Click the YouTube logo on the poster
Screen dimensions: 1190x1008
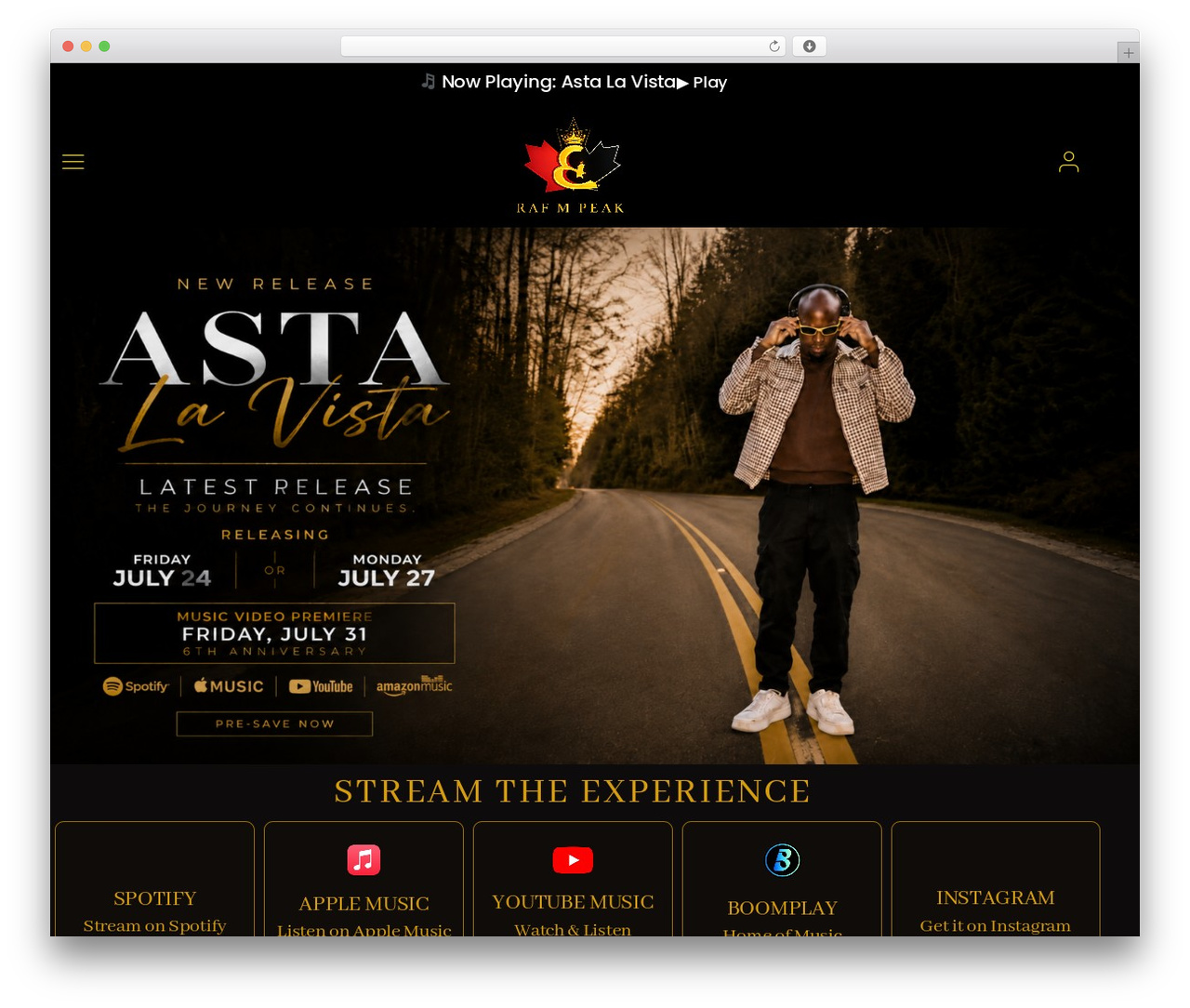[321, 686]
